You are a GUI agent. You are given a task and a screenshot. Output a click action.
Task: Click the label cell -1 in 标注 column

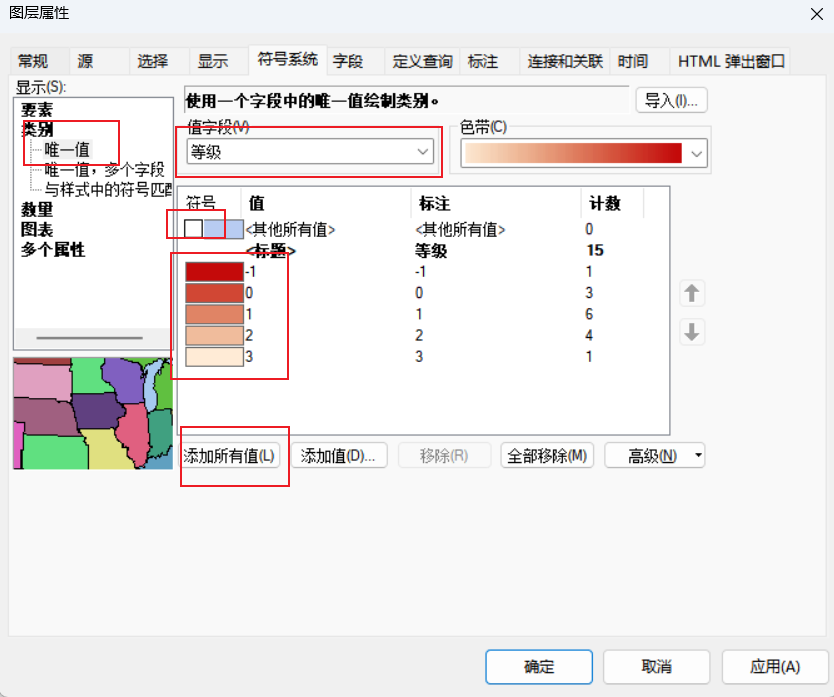[x=420, y=271]
